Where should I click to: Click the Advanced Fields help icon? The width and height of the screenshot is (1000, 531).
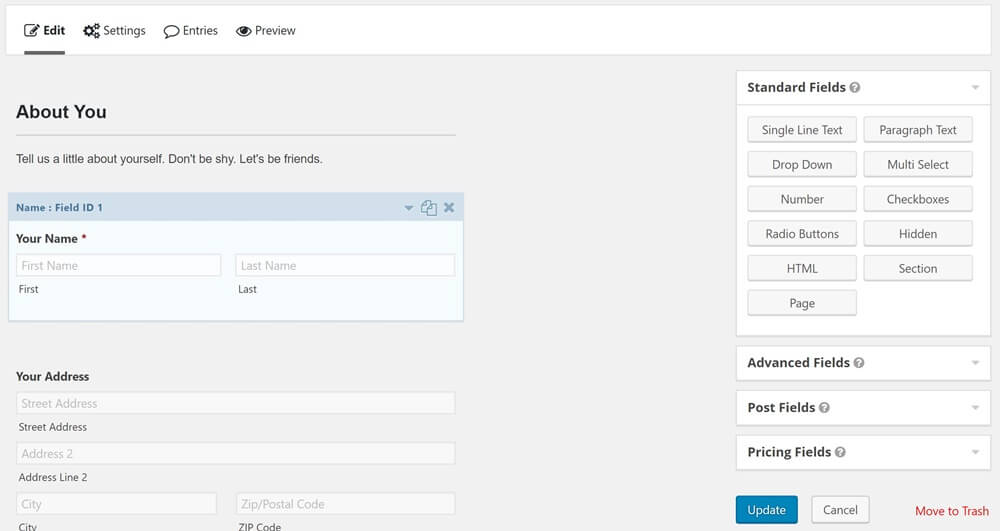tap(859, 363)
